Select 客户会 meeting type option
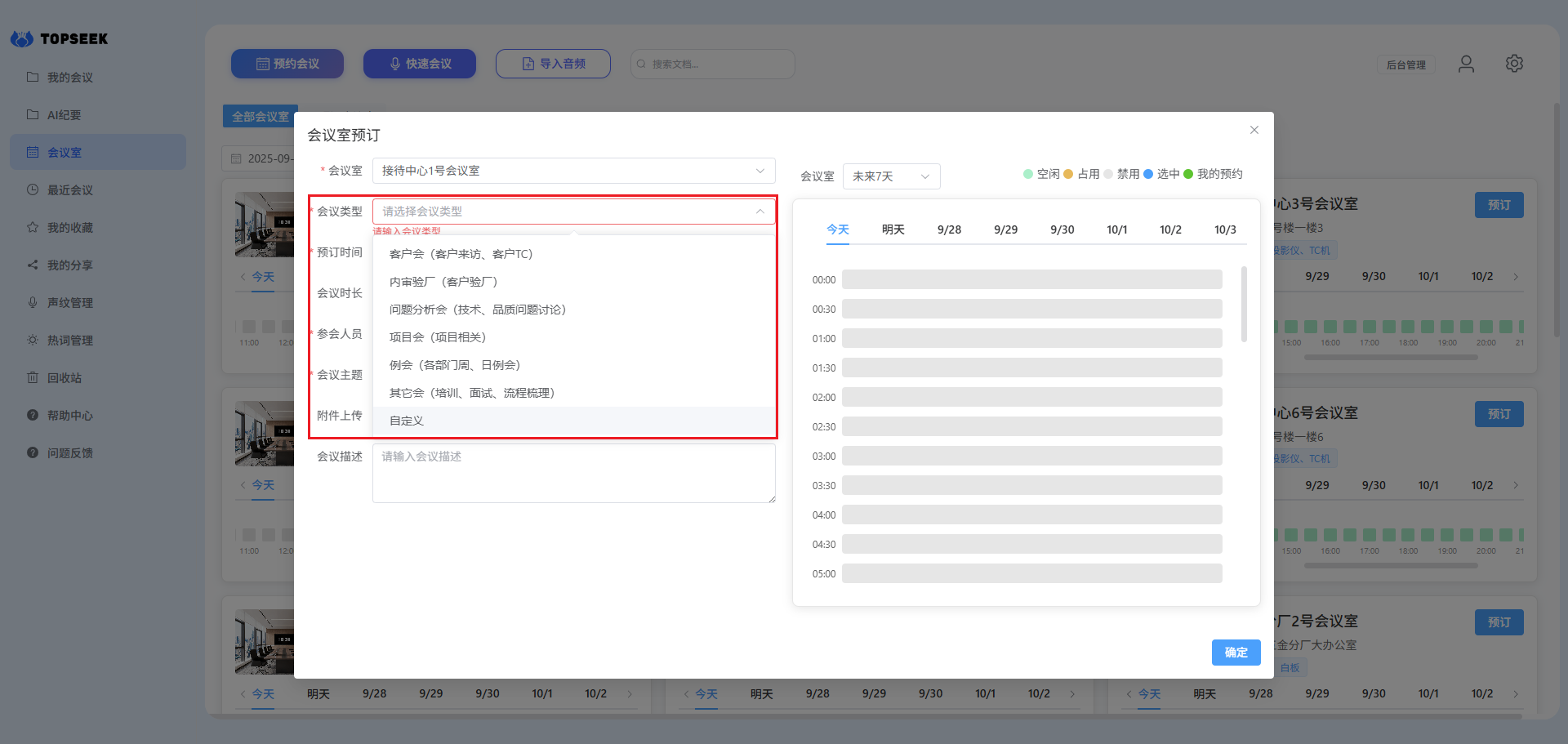 [x=461, y=254]
